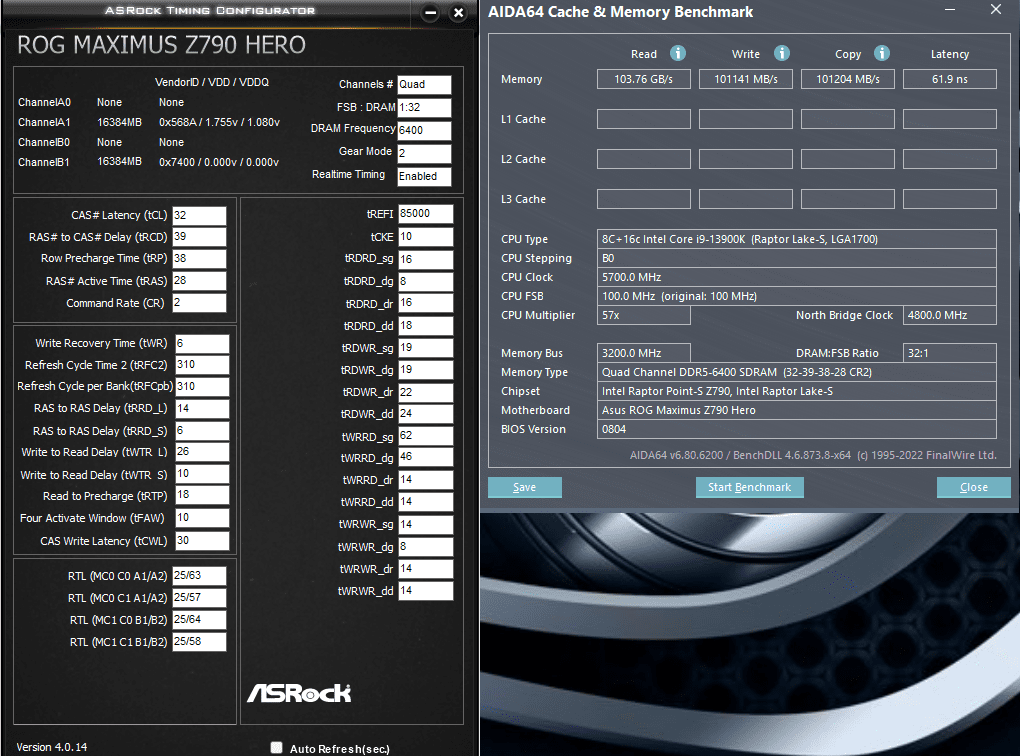Select the FSB : DRAM ratio field
The width and height of the screenshot is (1020, 756).
424,107
